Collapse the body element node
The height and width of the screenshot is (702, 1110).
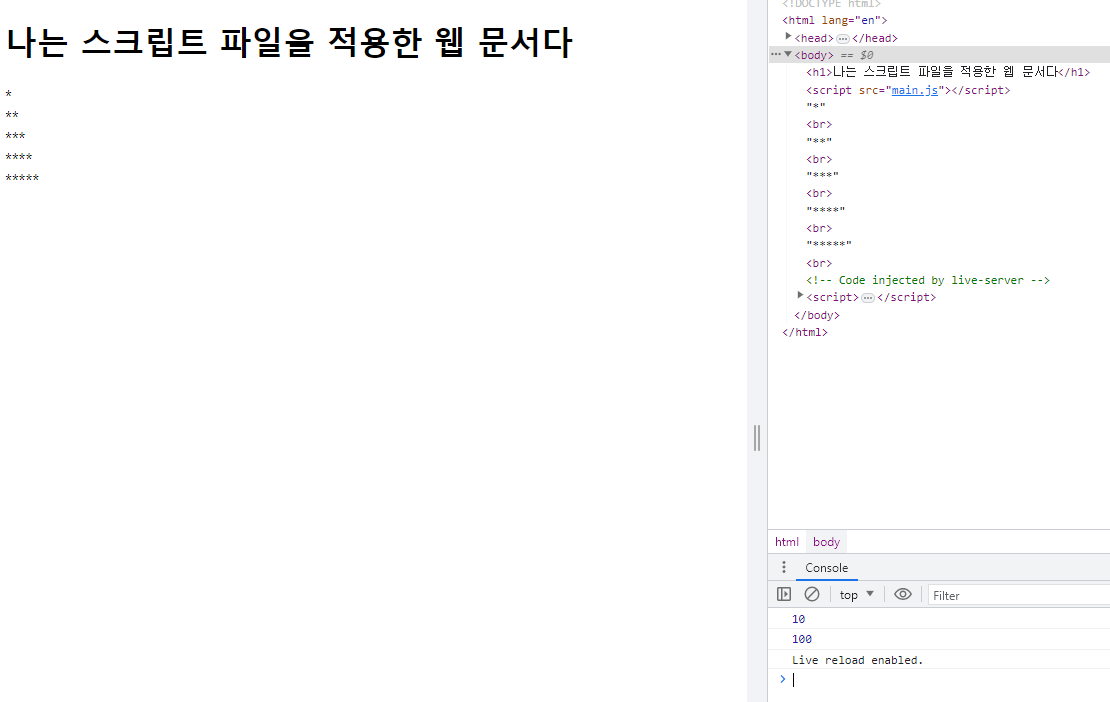pyautogui.click(x=788, y=54)
